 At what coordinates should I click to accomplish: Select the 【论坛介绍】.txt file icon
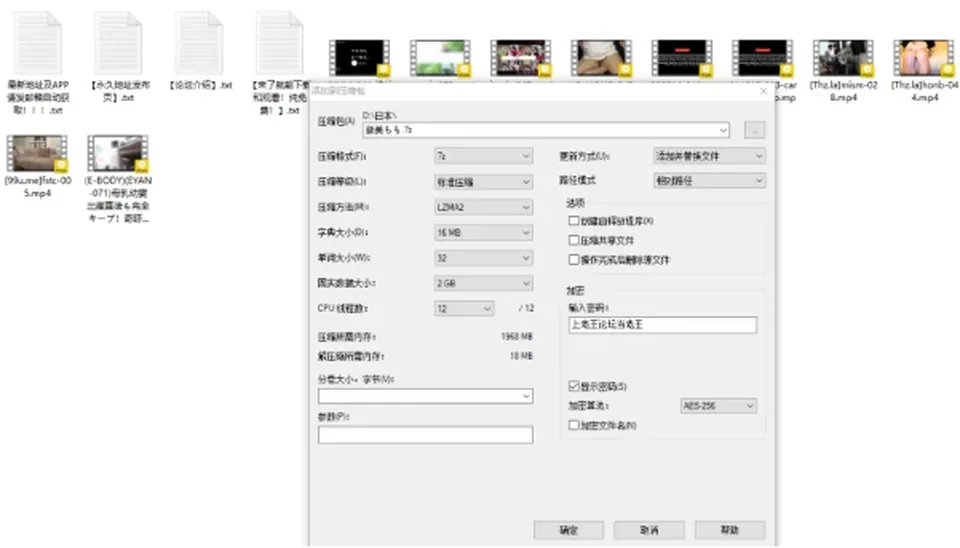(x=198, y=44)
